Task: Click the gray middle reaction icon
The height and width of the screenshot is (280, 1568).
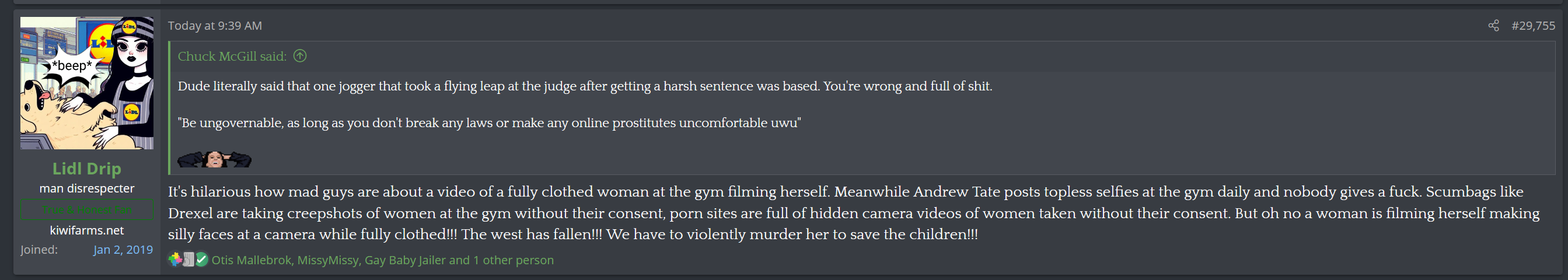Action: (x=188, y=260)
